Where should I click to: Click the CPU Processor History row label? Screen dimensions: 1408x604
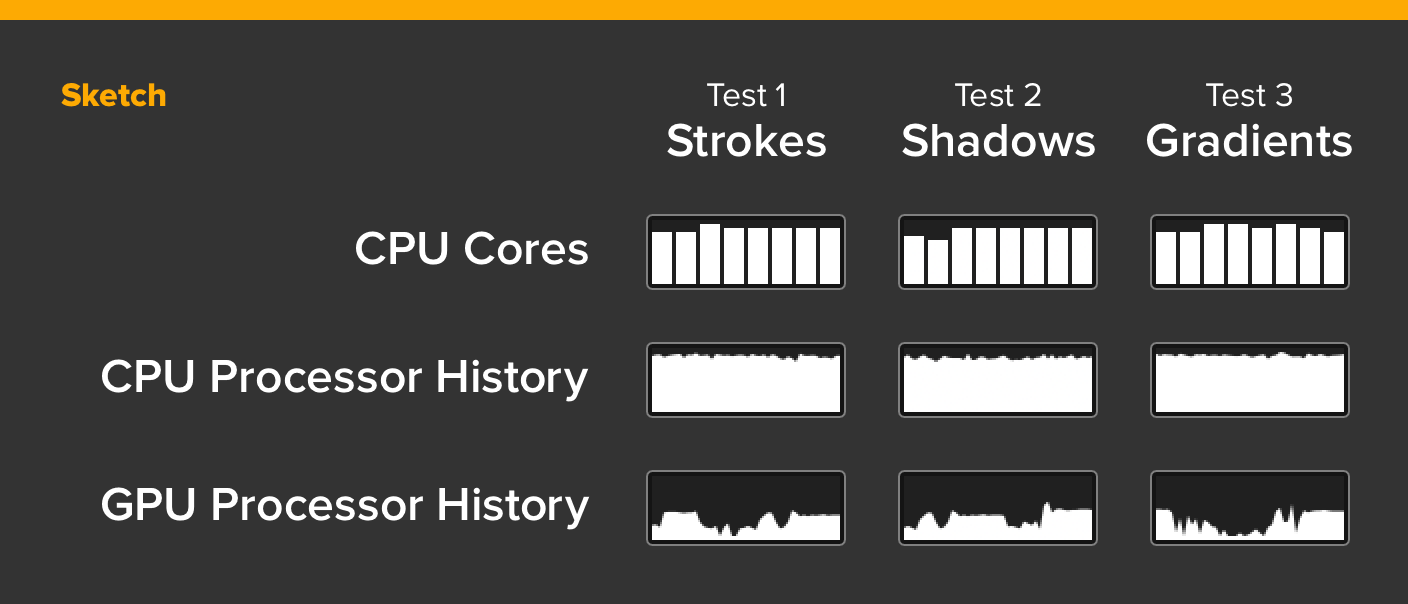pos(345,378)
